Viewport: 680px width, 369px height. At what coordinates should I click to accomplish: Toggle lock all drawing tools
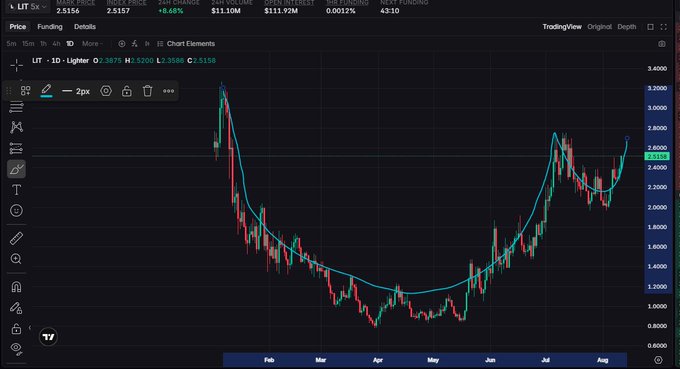16,329
